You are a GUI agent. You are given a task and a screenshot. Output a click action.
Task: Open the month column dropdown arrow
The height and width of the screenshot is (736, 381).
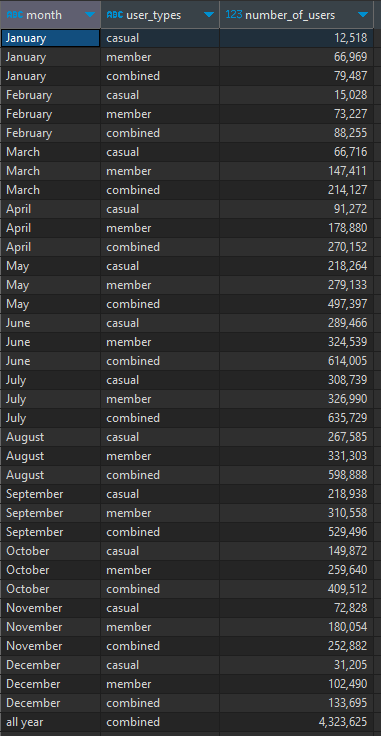coord(90,15)
